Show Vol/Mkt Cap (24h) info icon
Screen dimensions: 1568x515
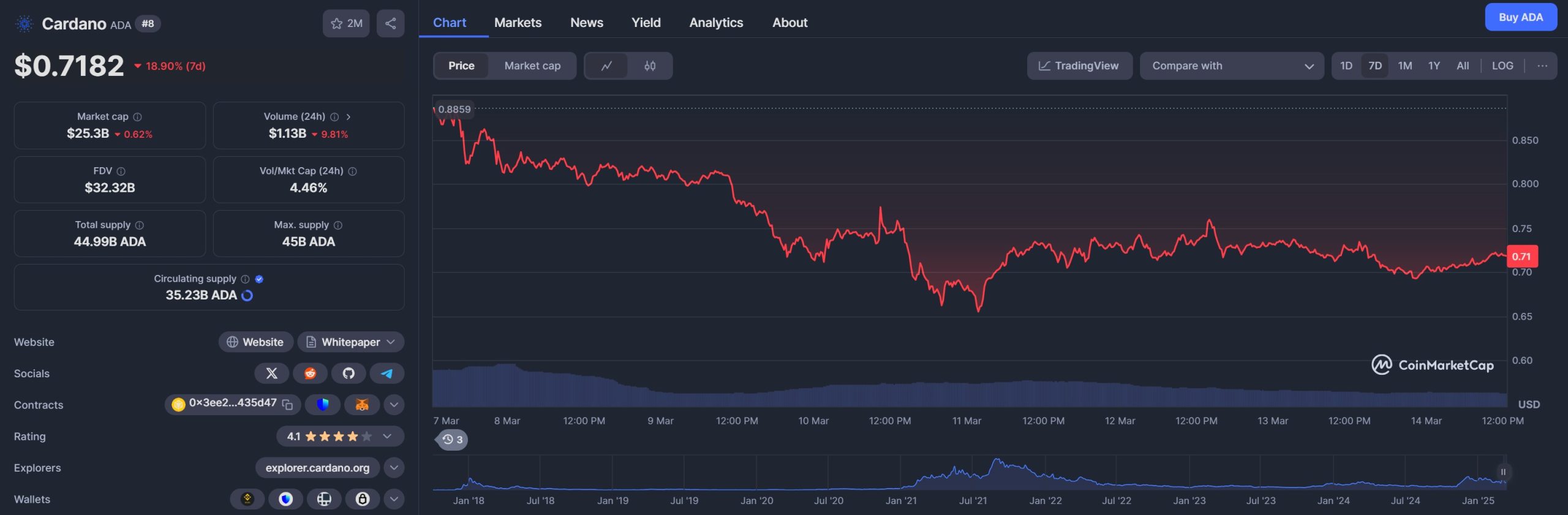pos(352,171)
